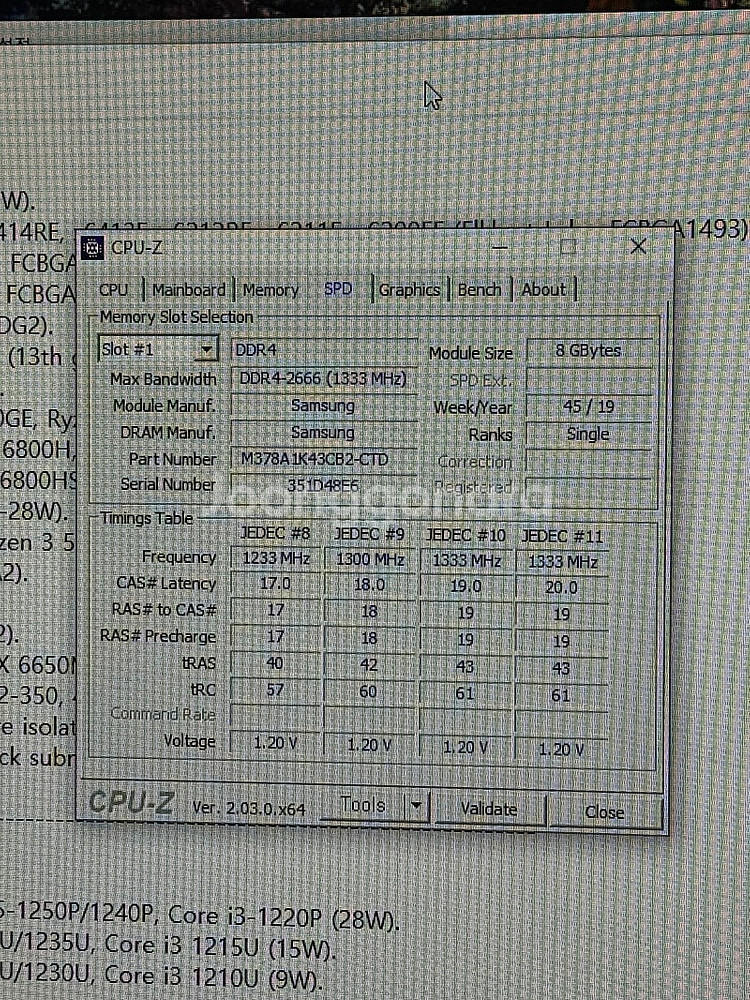Go to the Bench tab
The height and width of the screenshot is (1000, 750).
479,290
